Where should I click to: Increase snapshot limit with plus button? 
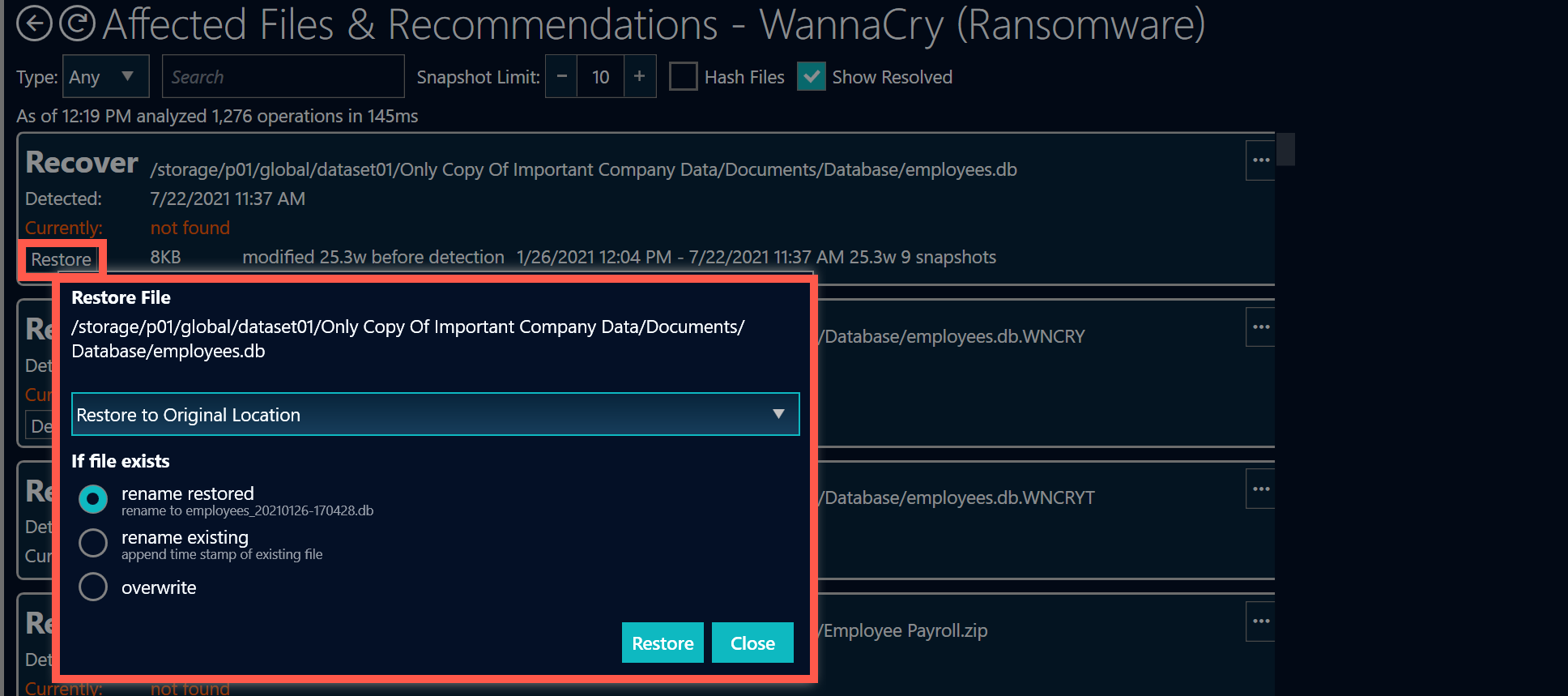(x=639, y=77)
